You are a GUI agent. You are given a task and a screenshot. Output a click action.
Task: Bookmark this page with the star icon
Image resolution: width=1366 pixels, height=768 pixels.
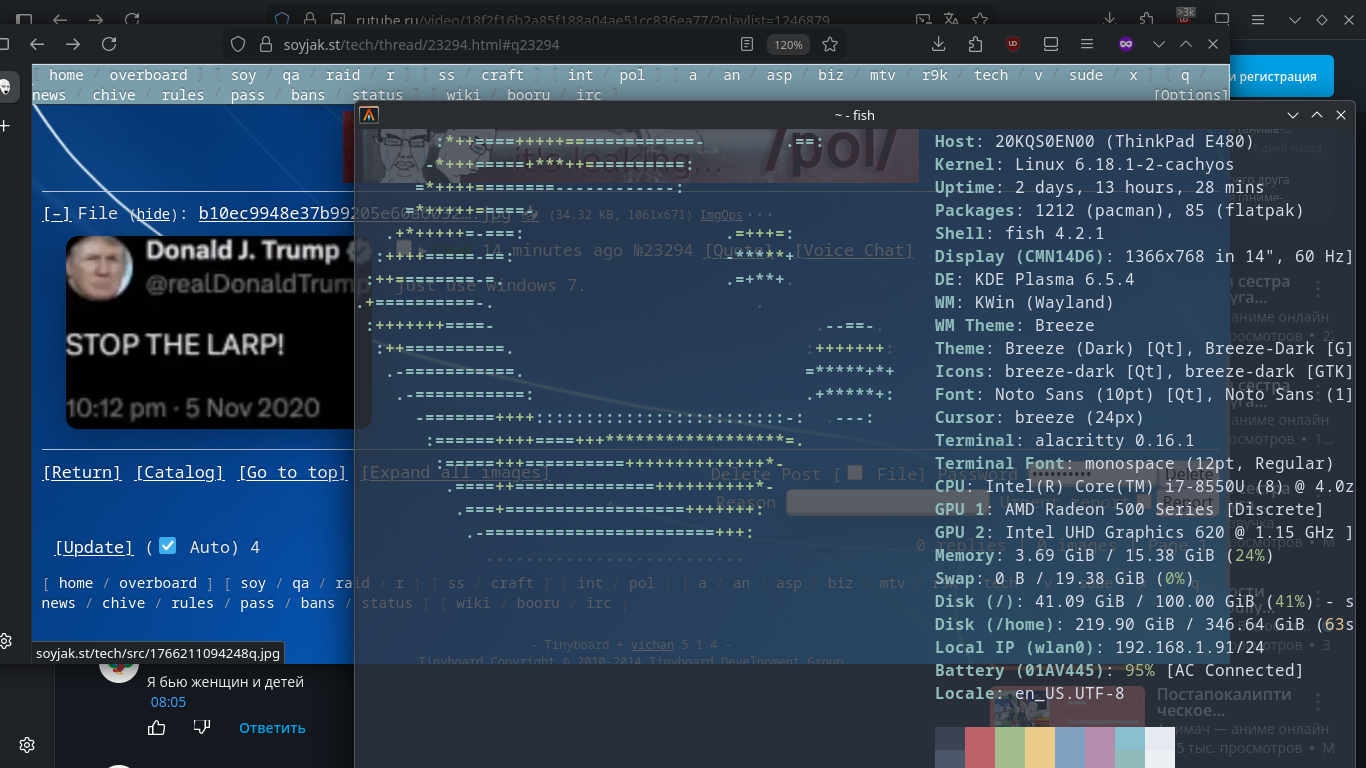pos(829,44)
